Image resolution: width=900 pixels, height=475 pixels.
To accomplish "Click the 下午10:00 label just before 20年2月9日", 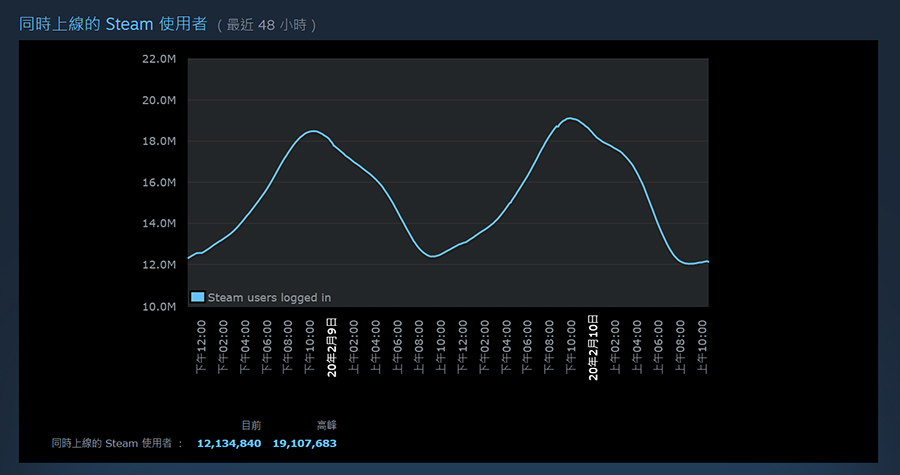I will tap(310, 346).
